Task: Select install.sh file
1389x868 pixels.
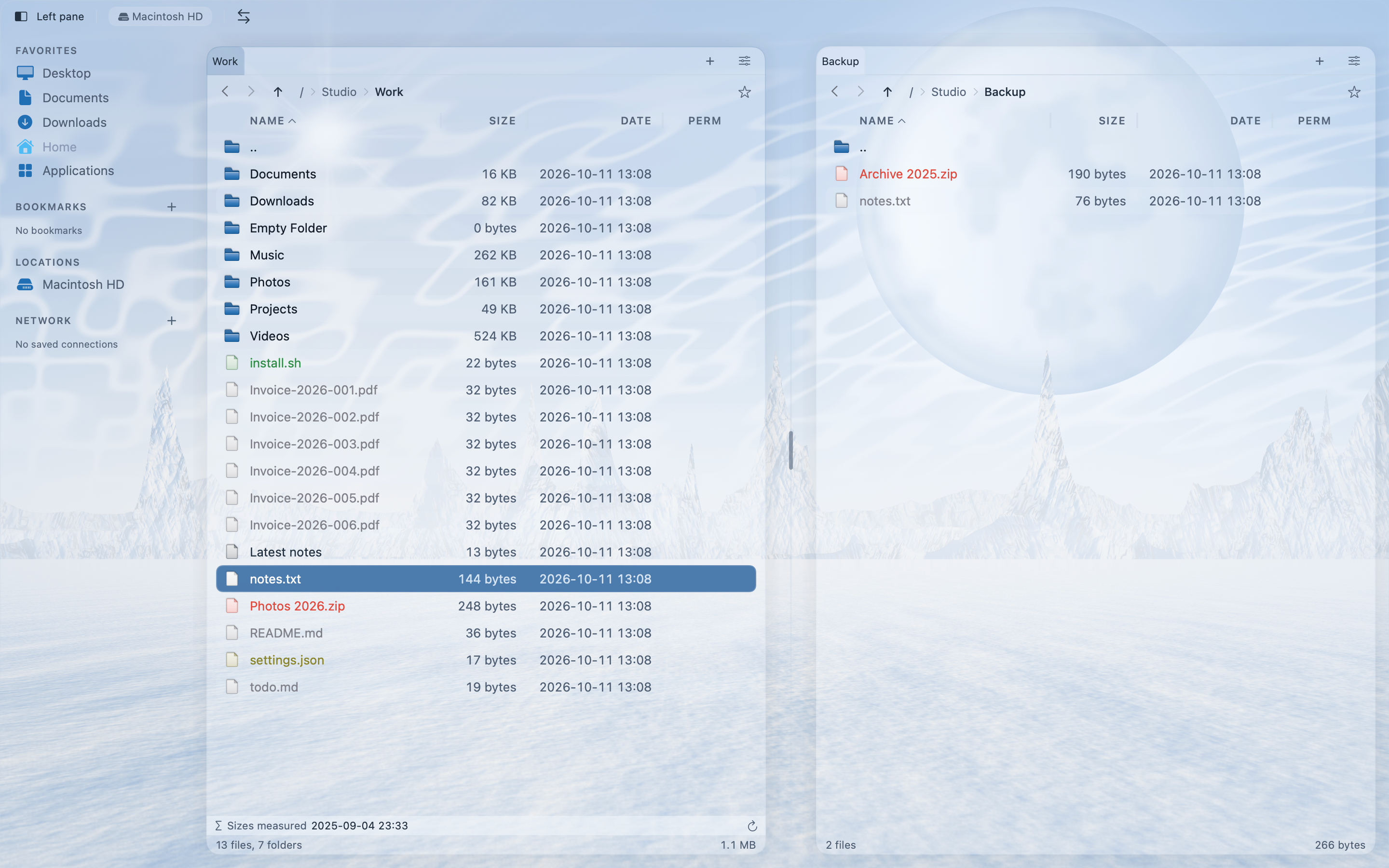Action: tap(486, 363)
